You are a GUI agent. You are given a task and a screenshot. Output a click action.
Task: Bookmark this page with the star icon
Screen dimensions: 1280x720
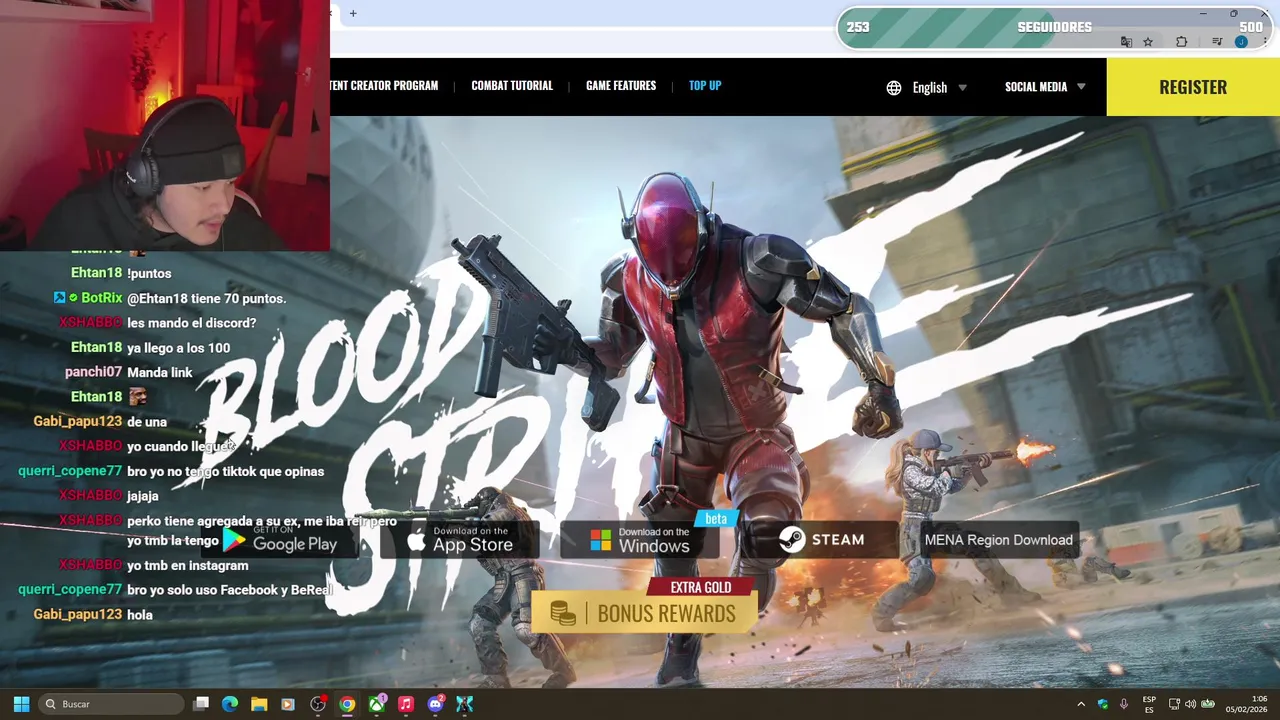pos(1148,42)
